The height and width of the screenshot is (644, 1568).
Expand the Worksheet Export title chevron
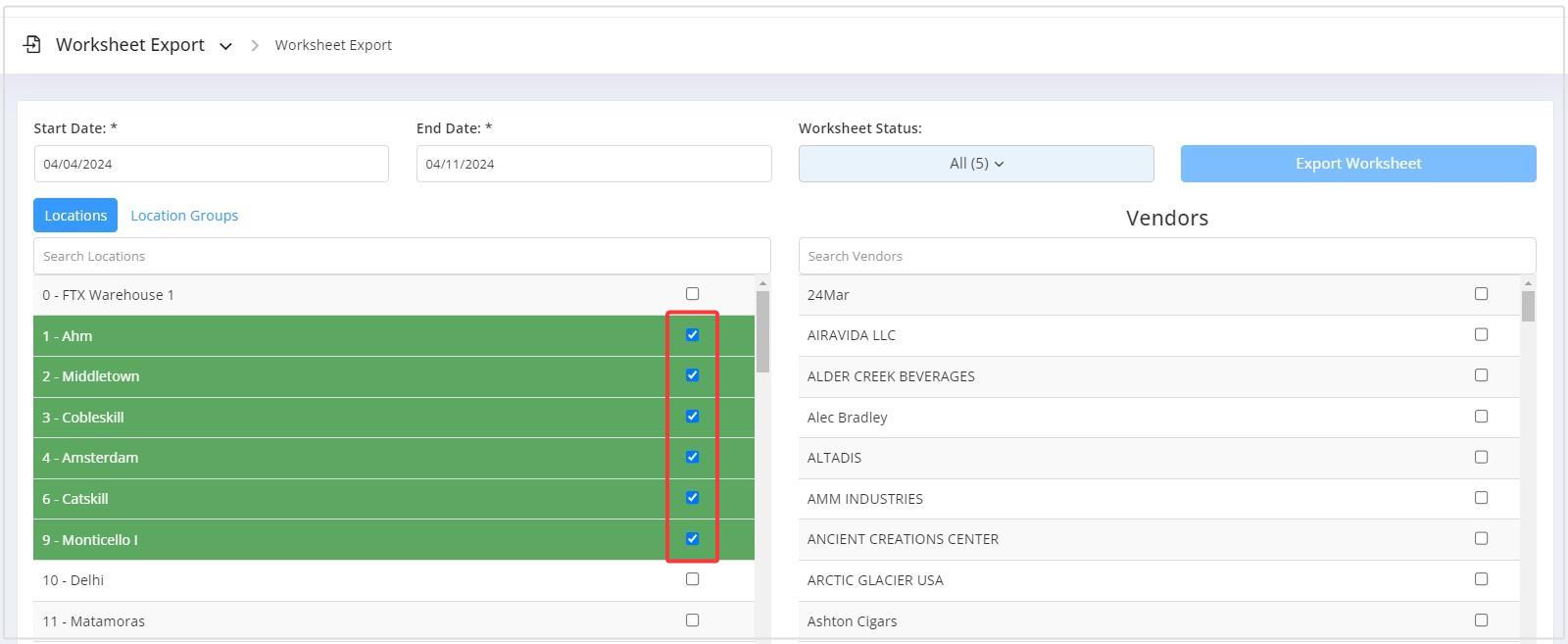pos(225,46)
